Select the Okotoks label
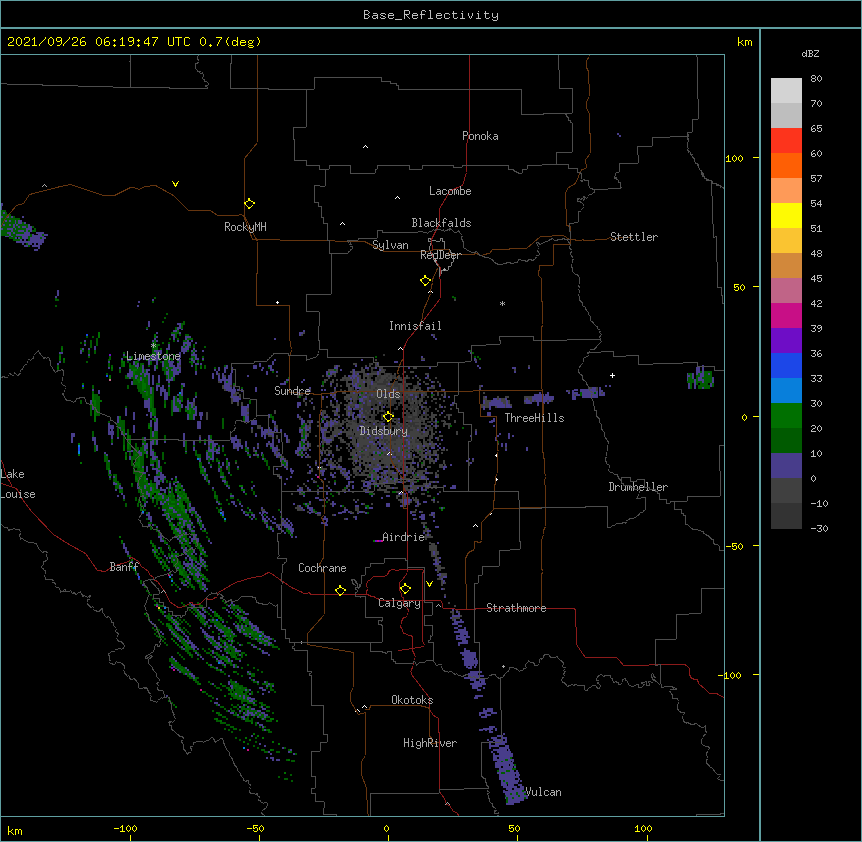Screen dimensions: 862x842 coord(412,700)
